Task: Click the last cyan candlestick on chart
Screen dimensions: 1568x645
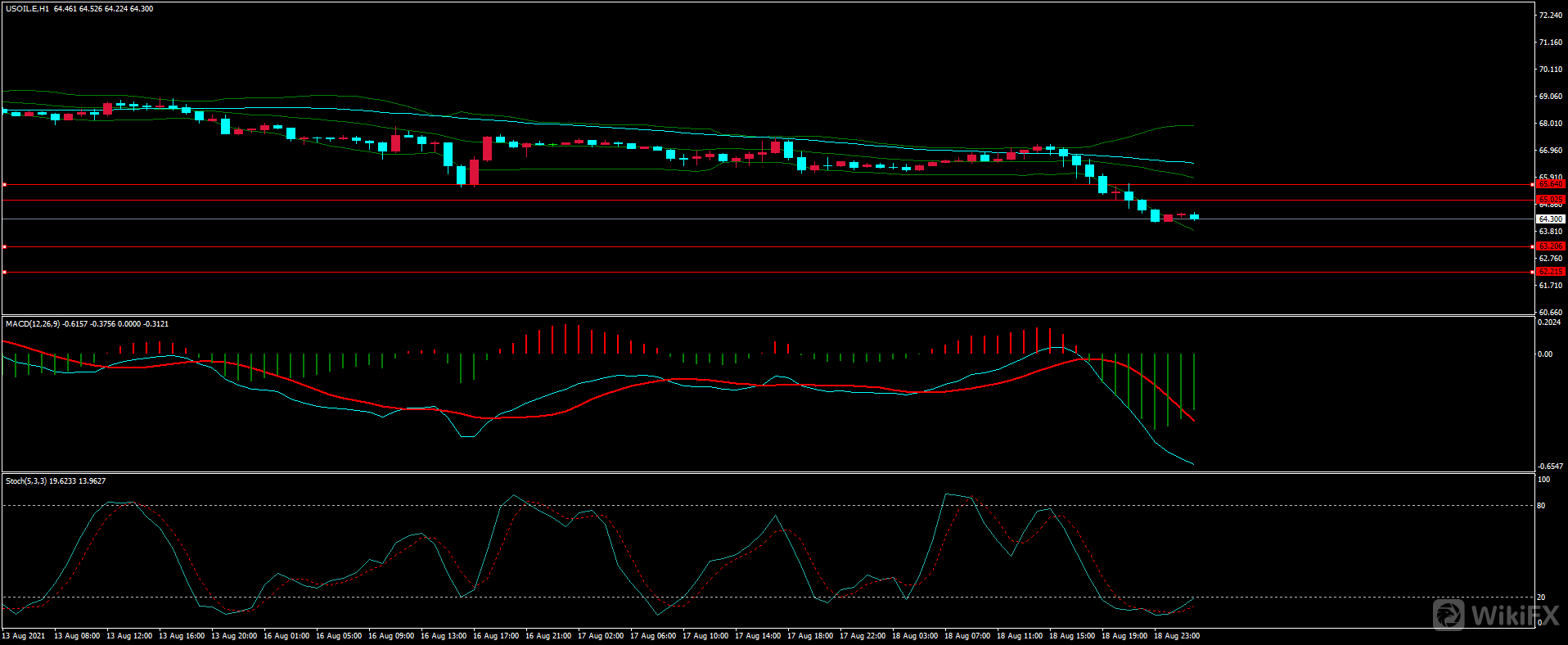Action: click(1194, 216)
